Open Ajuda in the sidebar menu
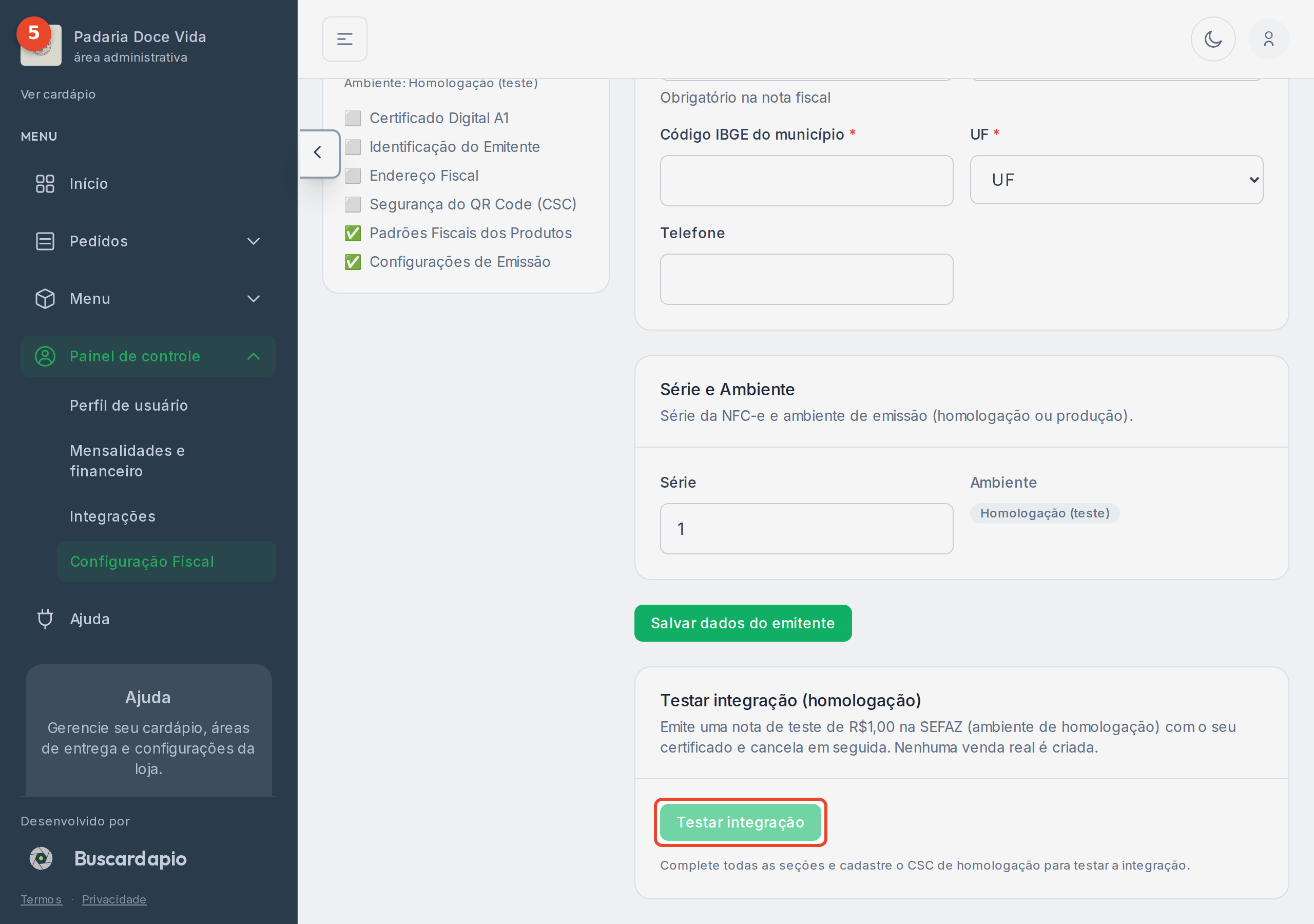This screenshot has height=924, width=1314. click(x=148, y=619)
